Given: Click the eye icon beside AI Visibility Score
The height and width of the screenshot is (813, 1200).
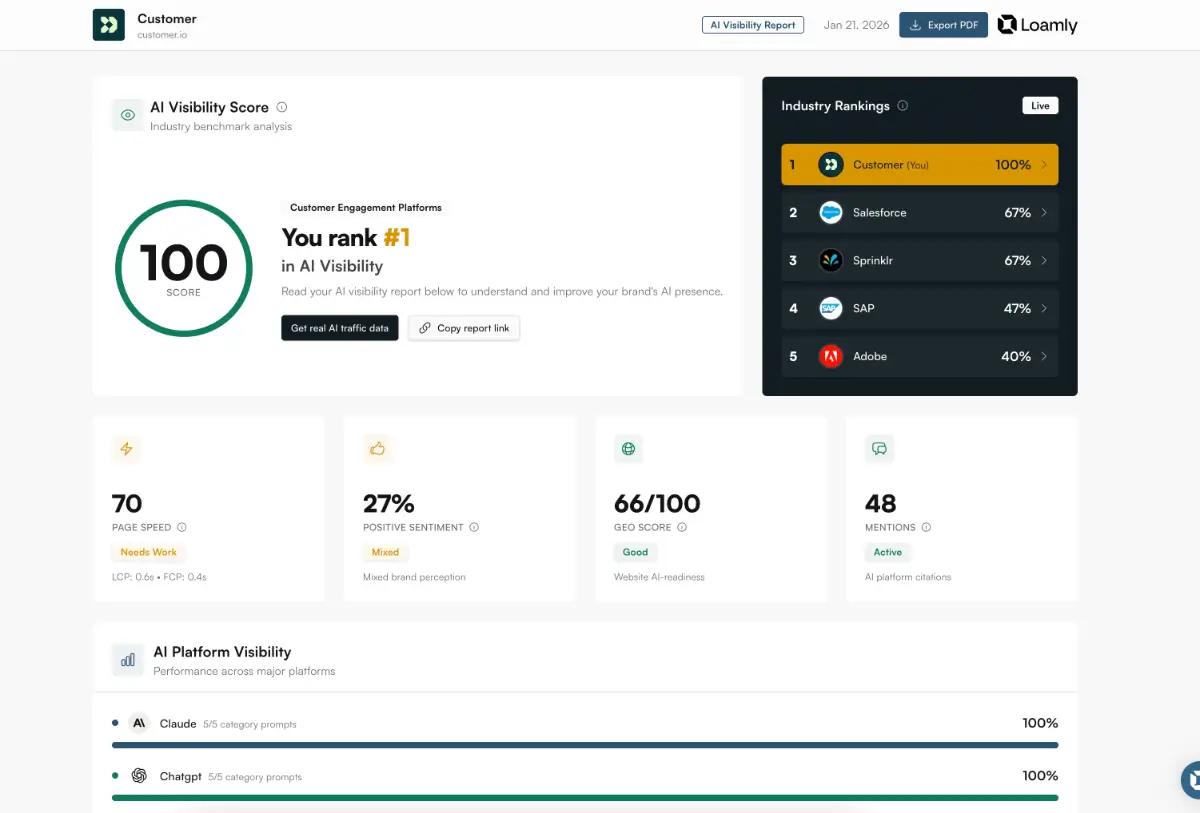Looking at the screenshot, I should (127, 115).
